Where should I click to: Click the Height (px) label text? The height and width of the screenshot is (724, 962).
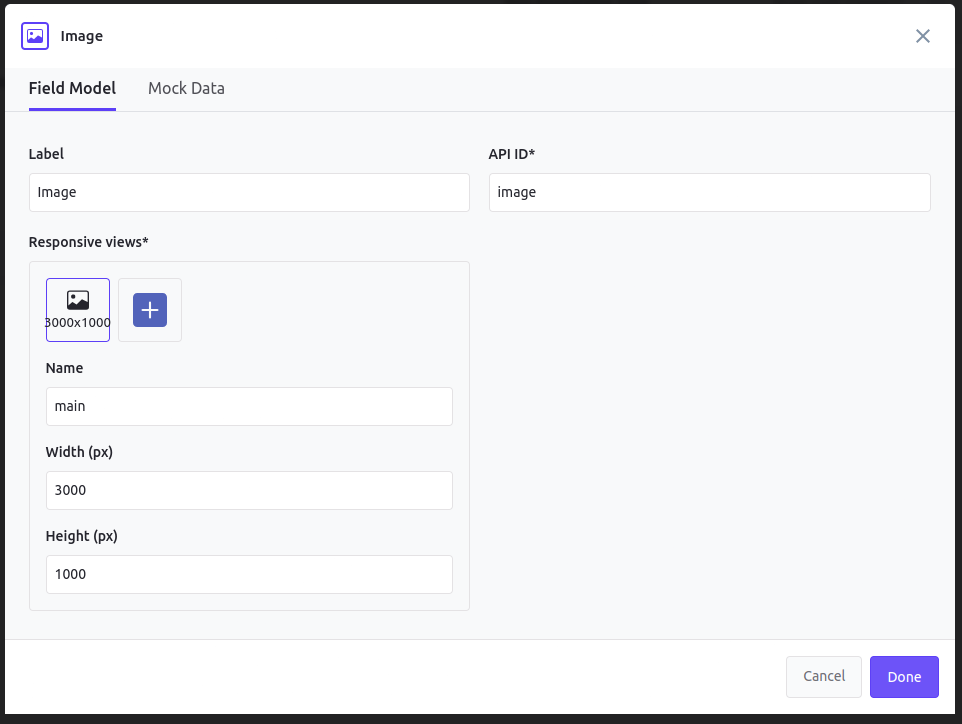[82, 536]
